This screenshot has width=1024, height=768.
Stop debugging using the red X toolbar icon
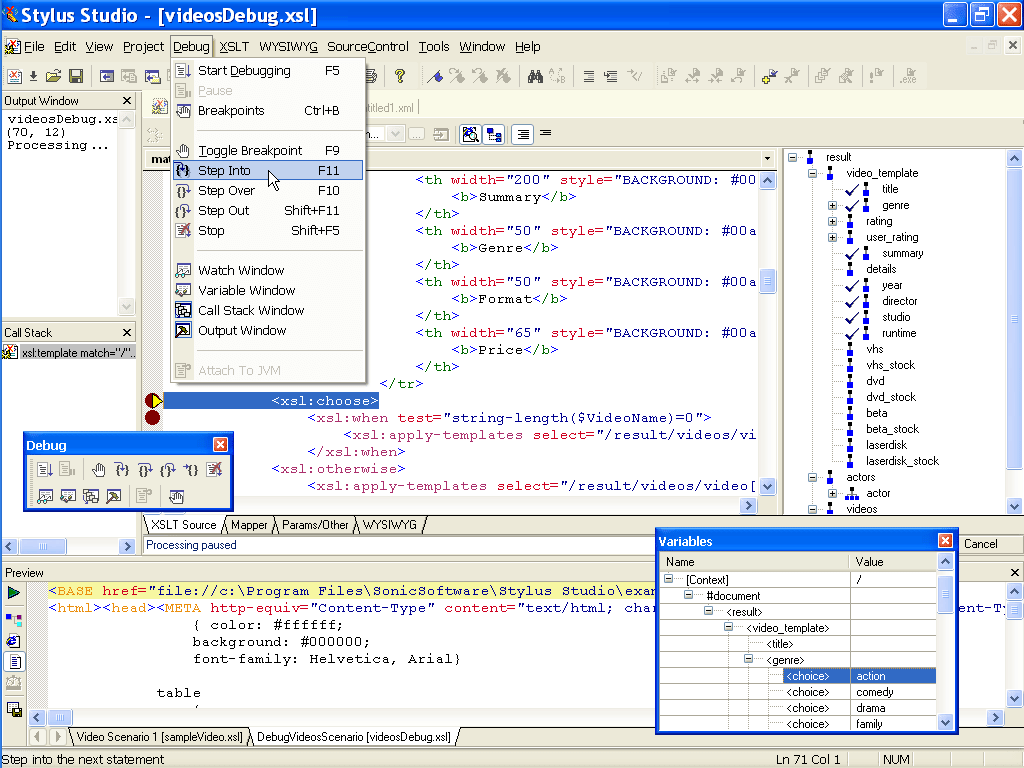click(215, 470)
